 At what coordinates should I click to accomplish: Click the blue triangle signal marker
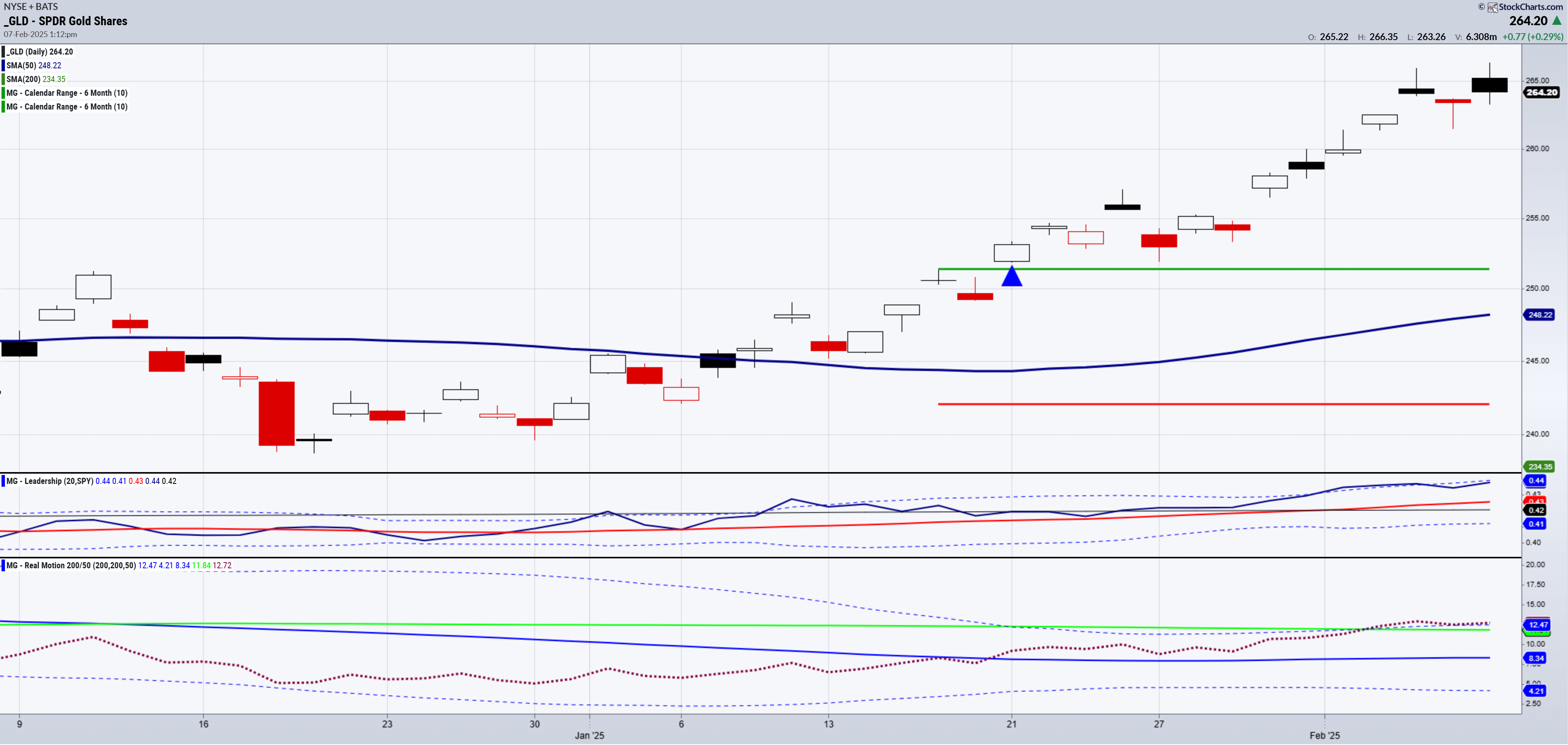coord(1011,276)
